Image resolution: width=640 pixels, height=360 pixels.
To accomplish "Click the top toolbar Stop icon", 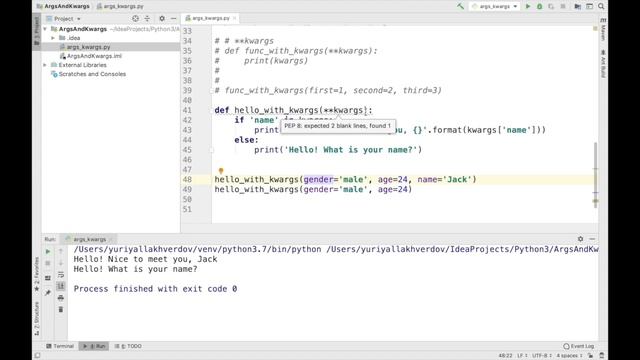I will tap(563, 6).
